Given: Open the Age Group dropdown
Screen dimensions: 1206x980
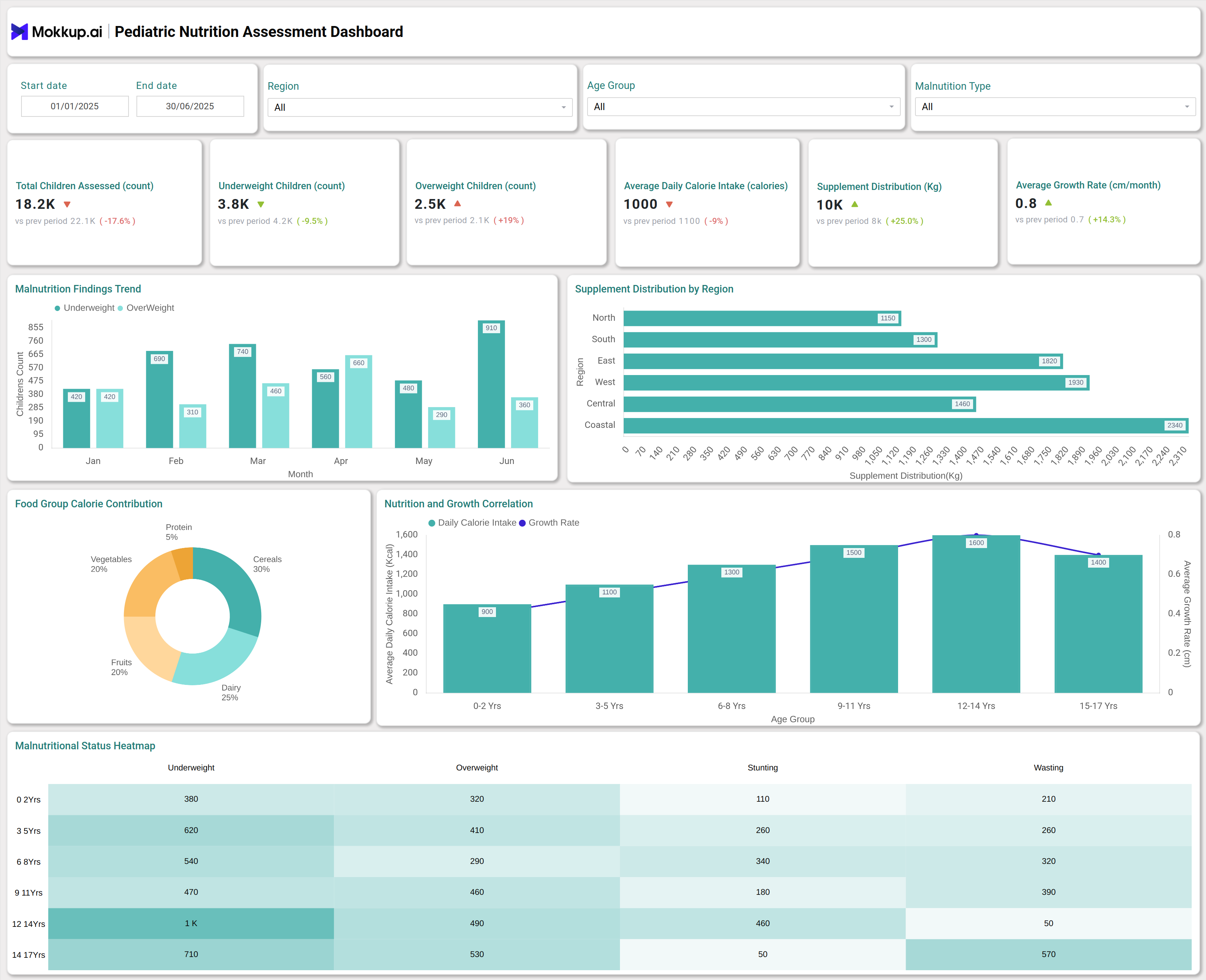Looking at the screenshot, I should [x=743, y=107].
